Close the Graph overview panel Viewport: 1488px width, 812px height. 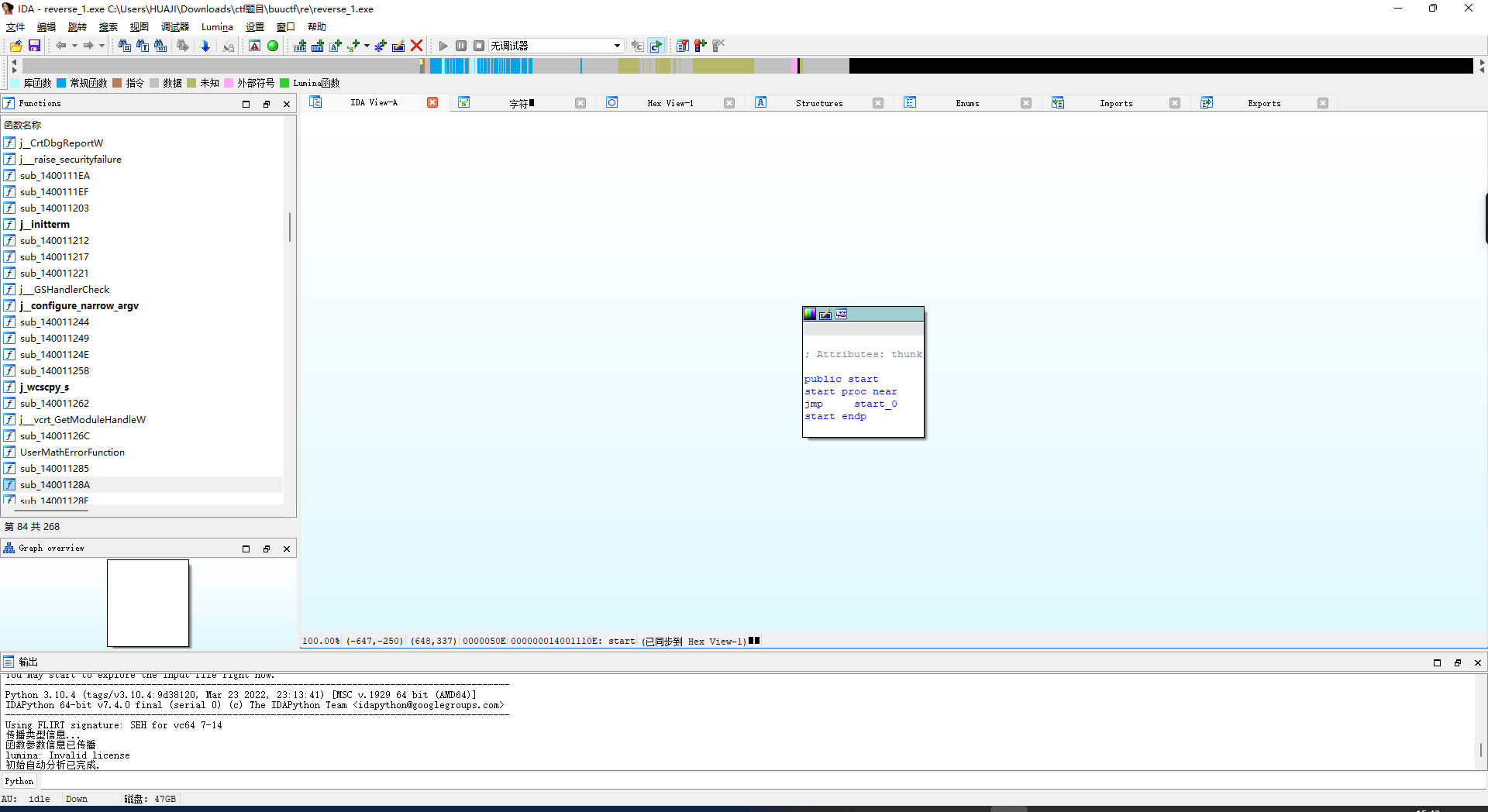pyautogui.click(x=287, y=549)
